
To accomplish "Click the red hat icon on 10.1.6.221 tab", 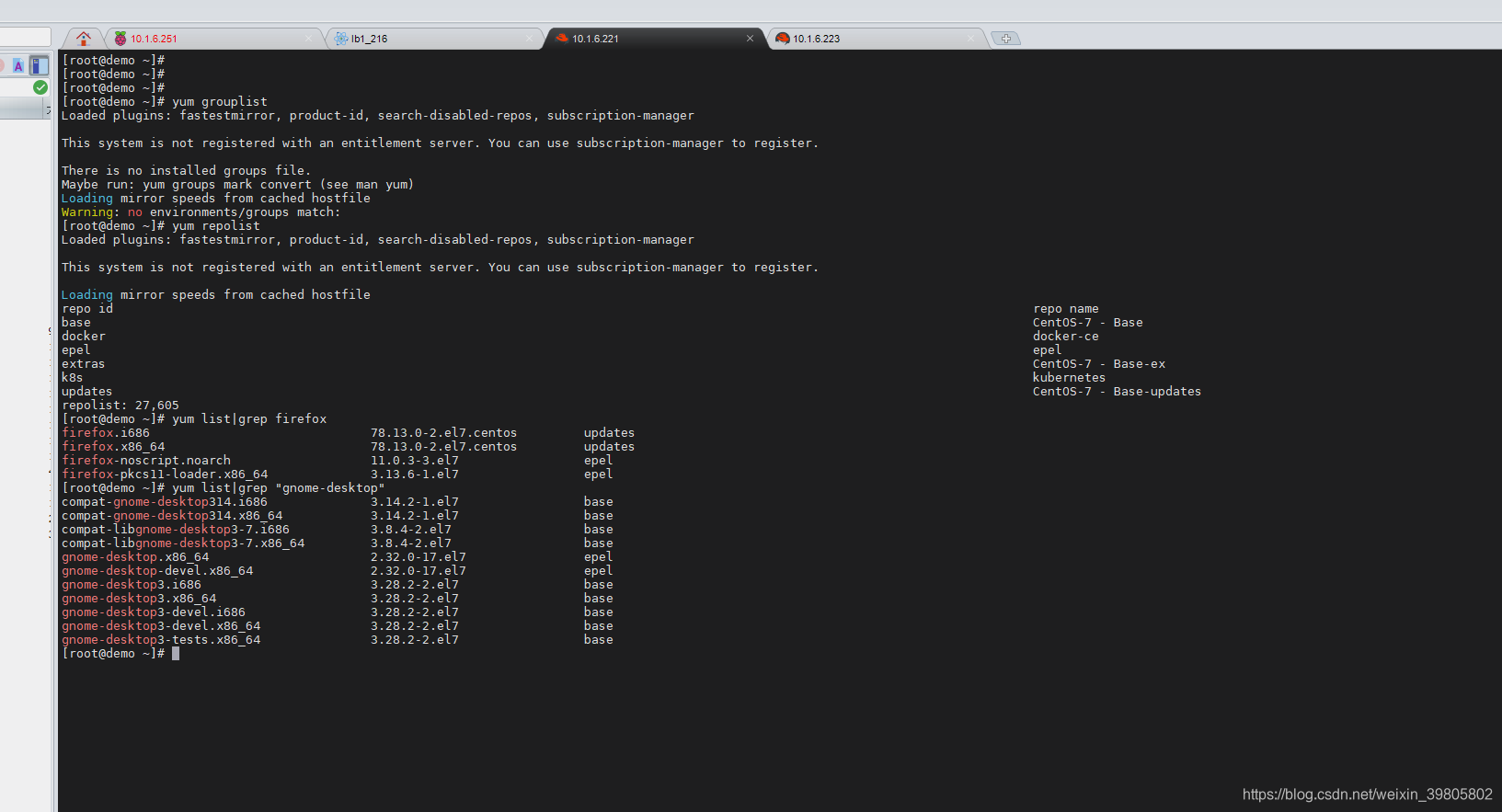I will (562, 39).
